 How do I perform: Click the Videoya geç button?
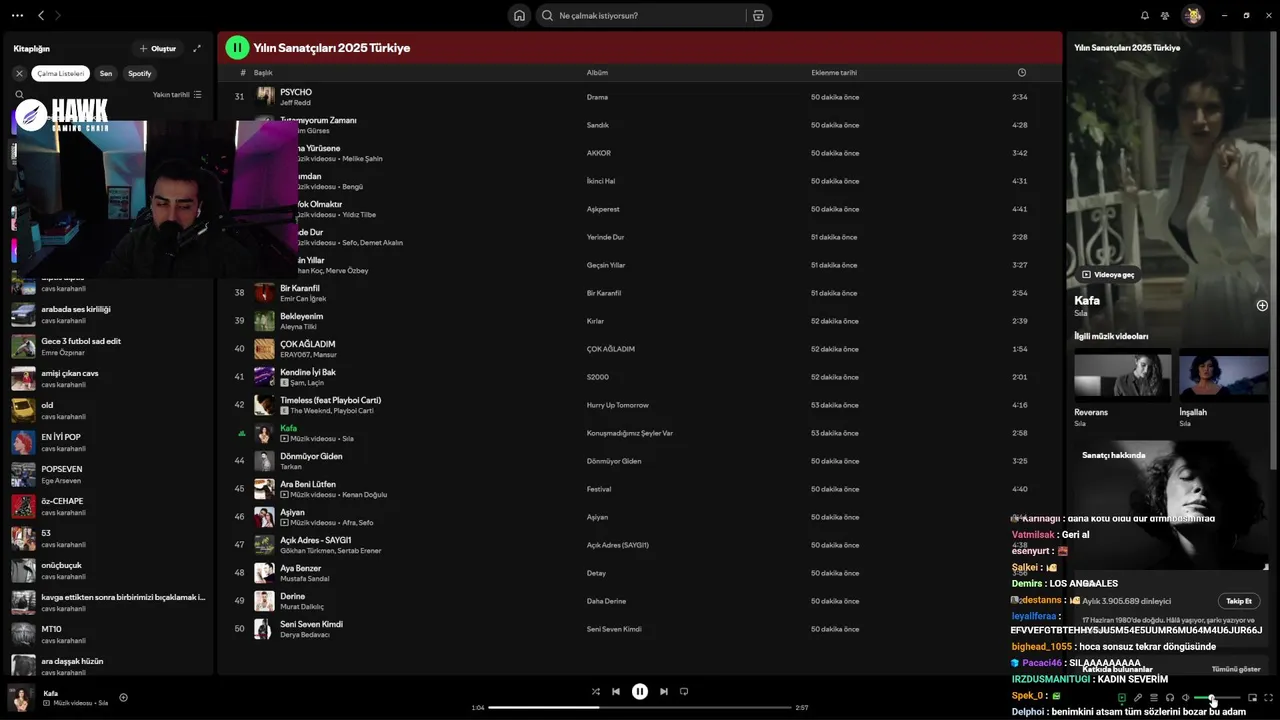pos(1108,274)
